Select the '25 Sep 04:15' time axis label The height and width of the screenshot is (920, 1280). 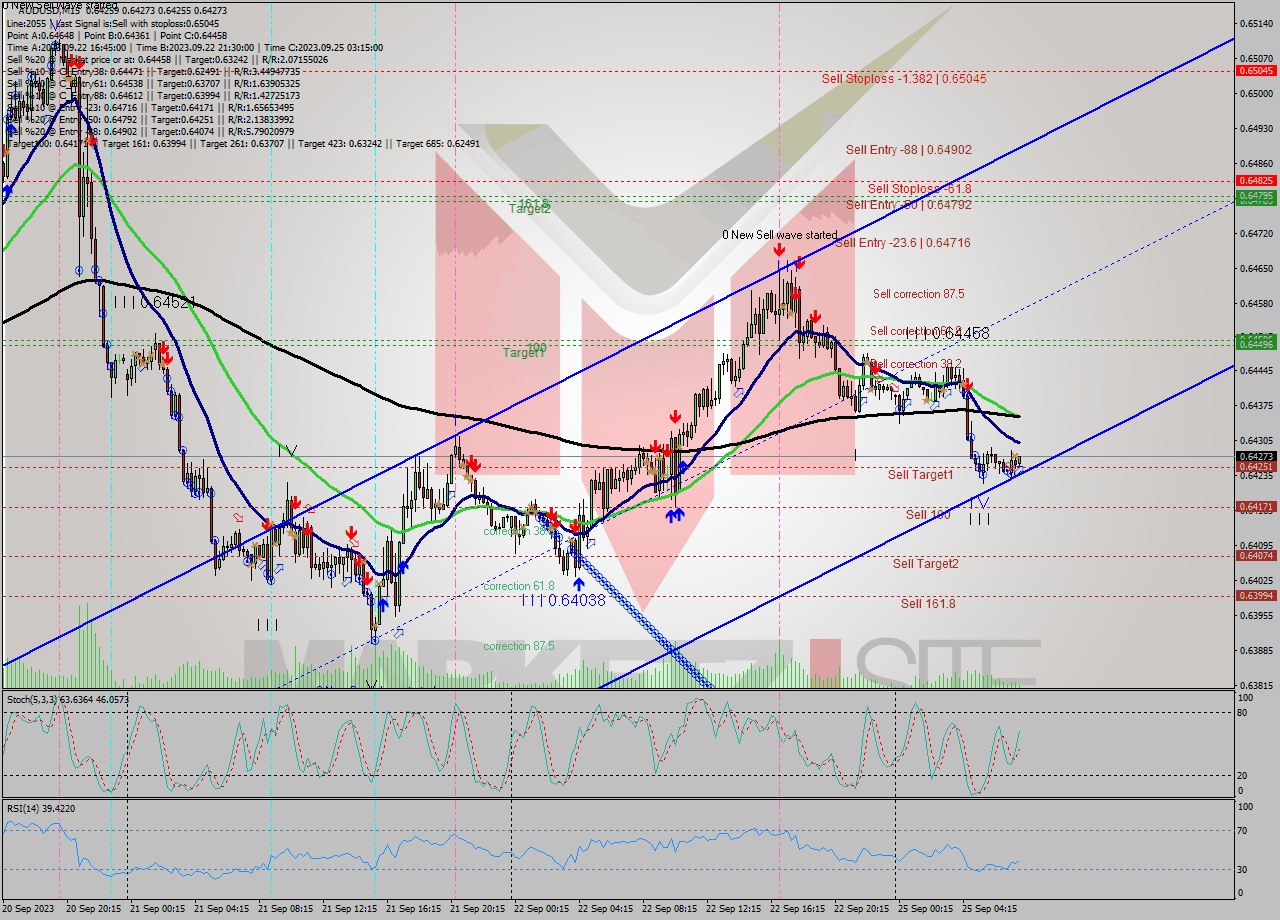click(x=989, y=909)
